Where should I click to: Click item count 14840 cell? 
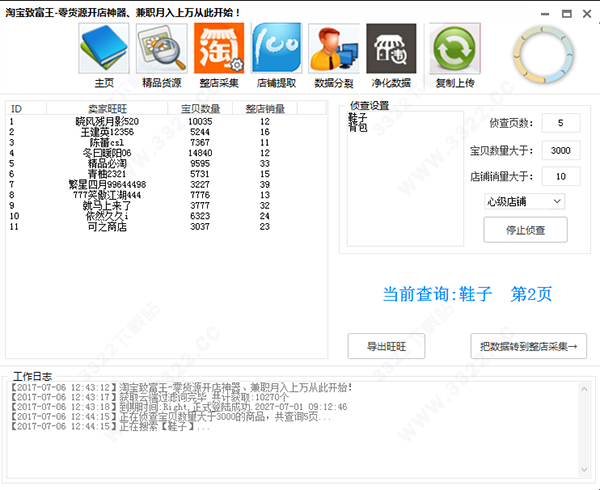200,153
